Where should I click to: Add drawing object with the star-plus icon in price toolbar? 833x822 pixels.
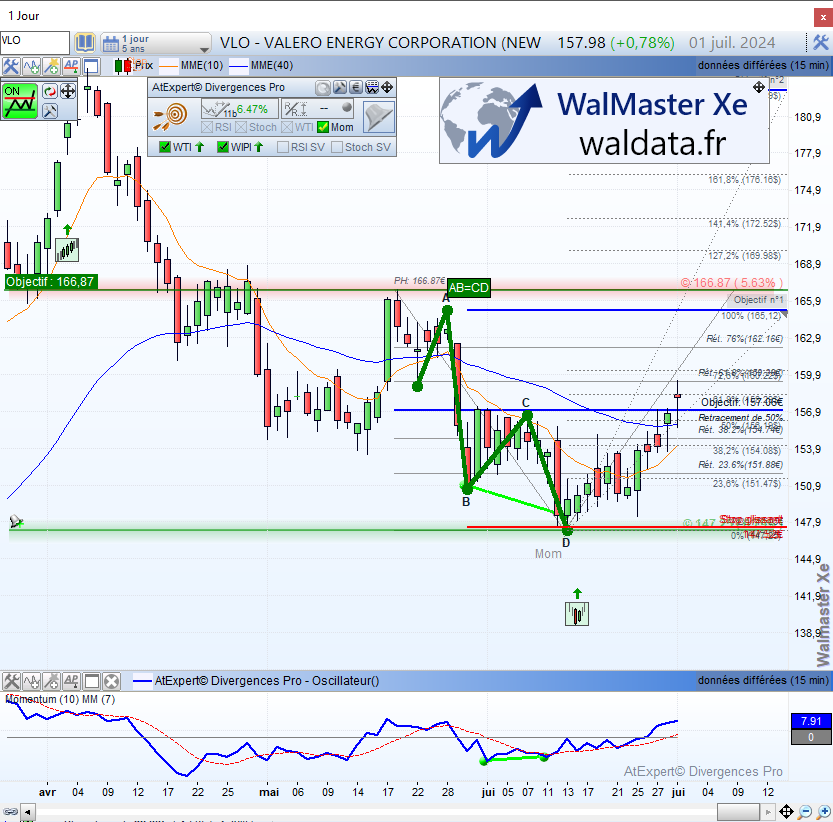pyautogui.click(x=51, y=66)
